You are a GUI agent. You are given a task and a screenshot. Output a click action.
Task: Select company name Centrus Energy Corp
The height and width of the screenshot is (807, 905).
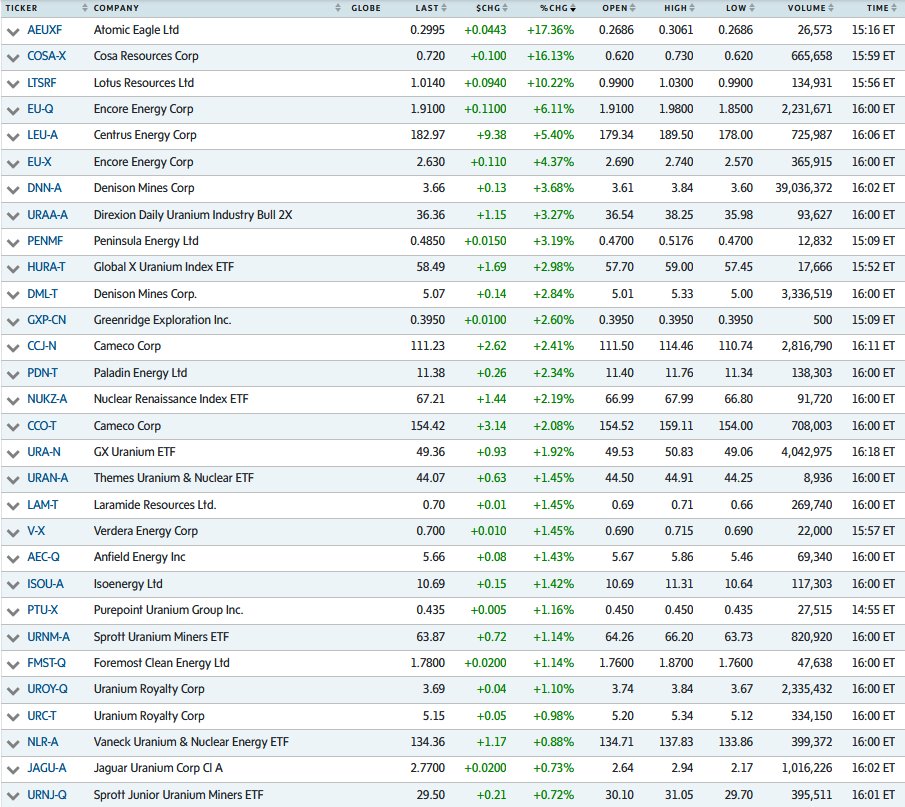[145, 135]
